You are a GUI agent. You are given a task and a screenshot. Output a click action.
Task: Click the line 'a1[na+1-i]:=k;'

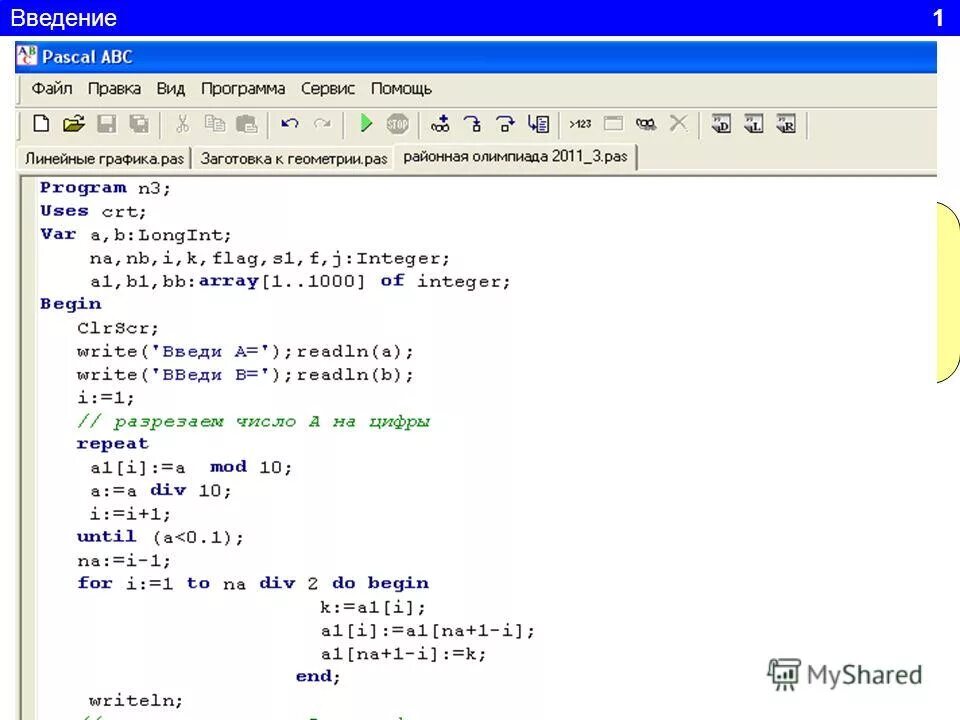click(x=403, y=654)
